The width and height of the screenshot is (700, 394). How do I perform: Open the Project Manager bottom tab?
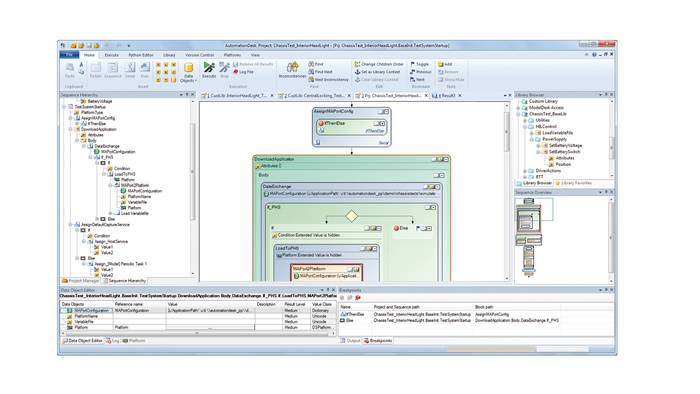pyautogui.click(x=80, y=281)
